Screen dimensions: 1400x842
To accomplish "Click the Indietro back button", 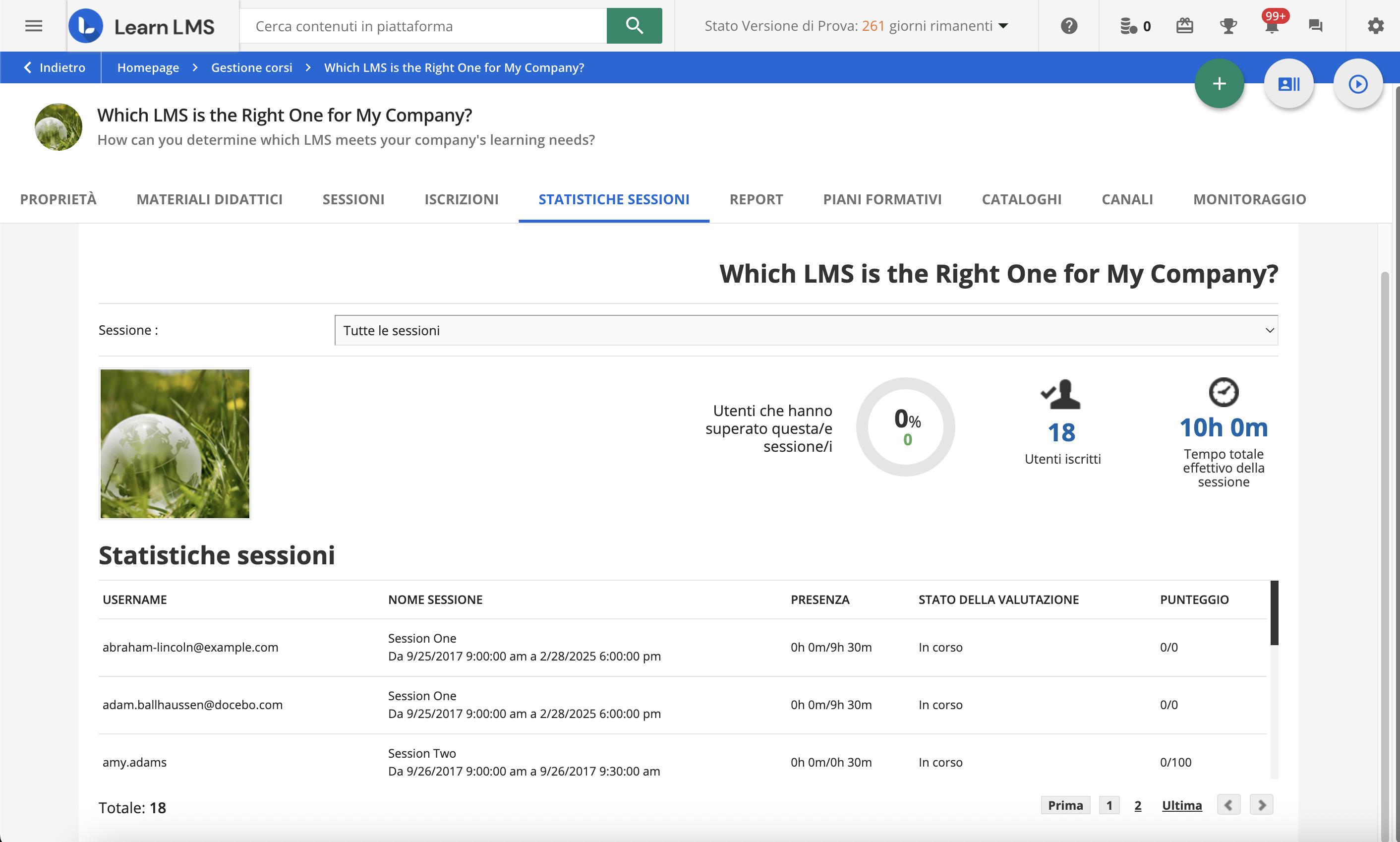I will click(x=54, y=67).
